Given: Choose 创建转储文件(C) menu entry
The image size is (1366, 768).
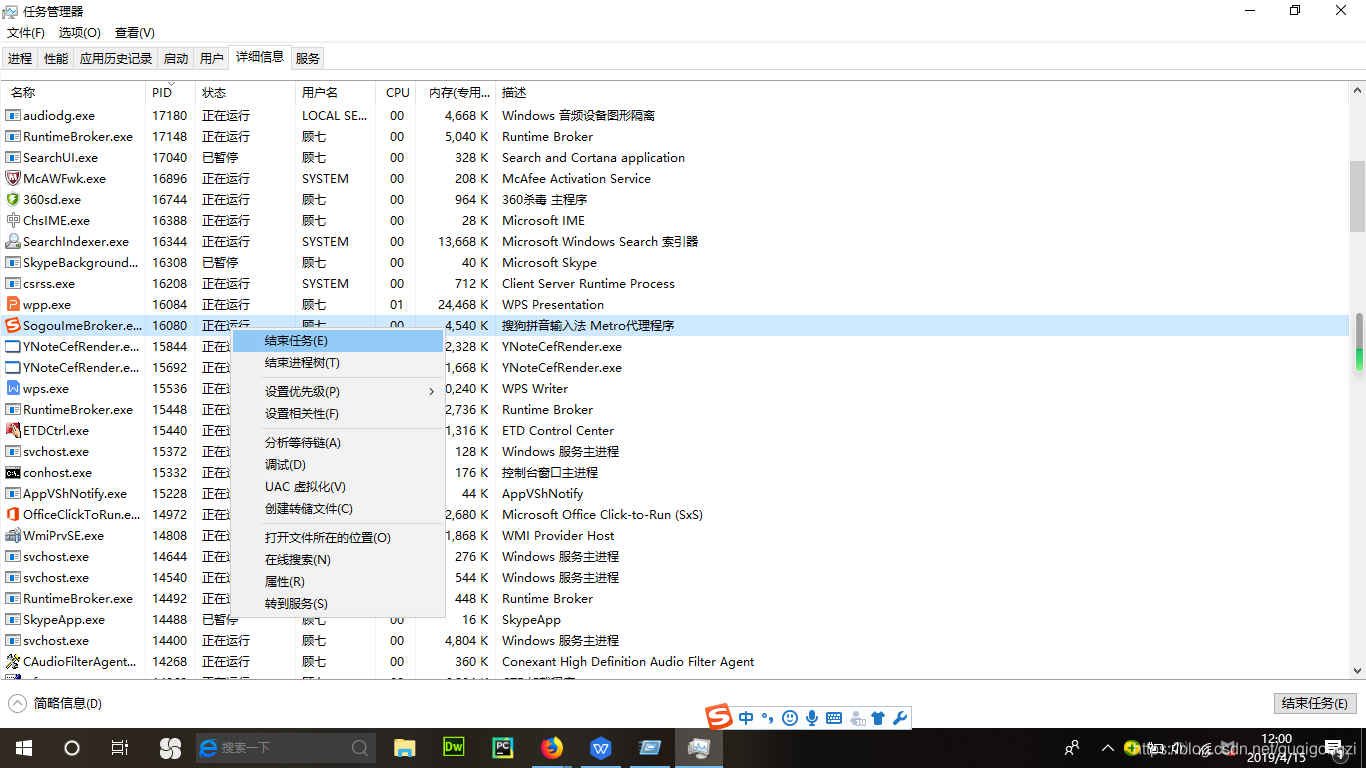Looking at the screenshot, I should (x=338, y=509).
